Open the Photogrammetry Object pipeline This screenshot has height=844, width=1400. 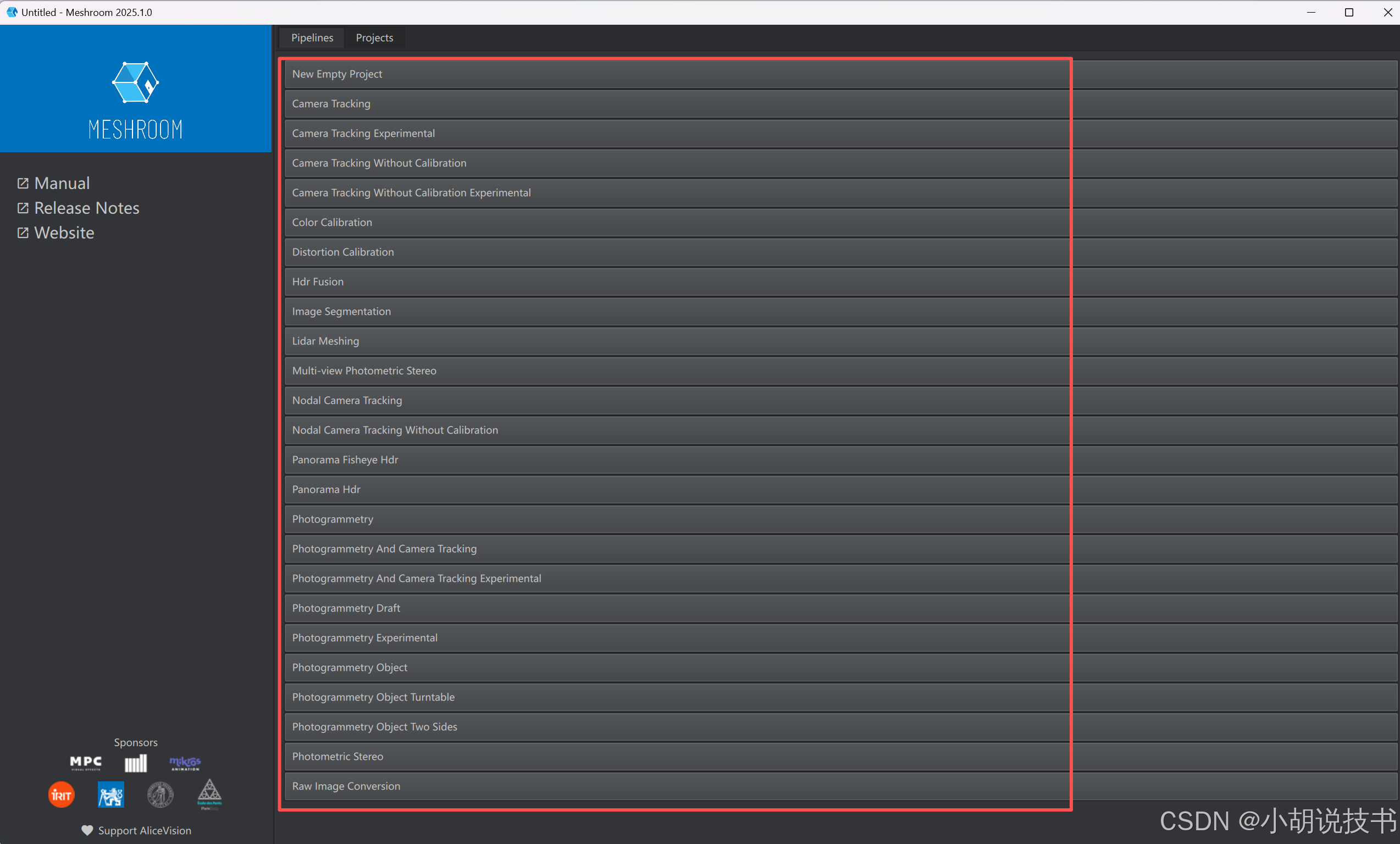pyautogui.click(x=840, y=668)
